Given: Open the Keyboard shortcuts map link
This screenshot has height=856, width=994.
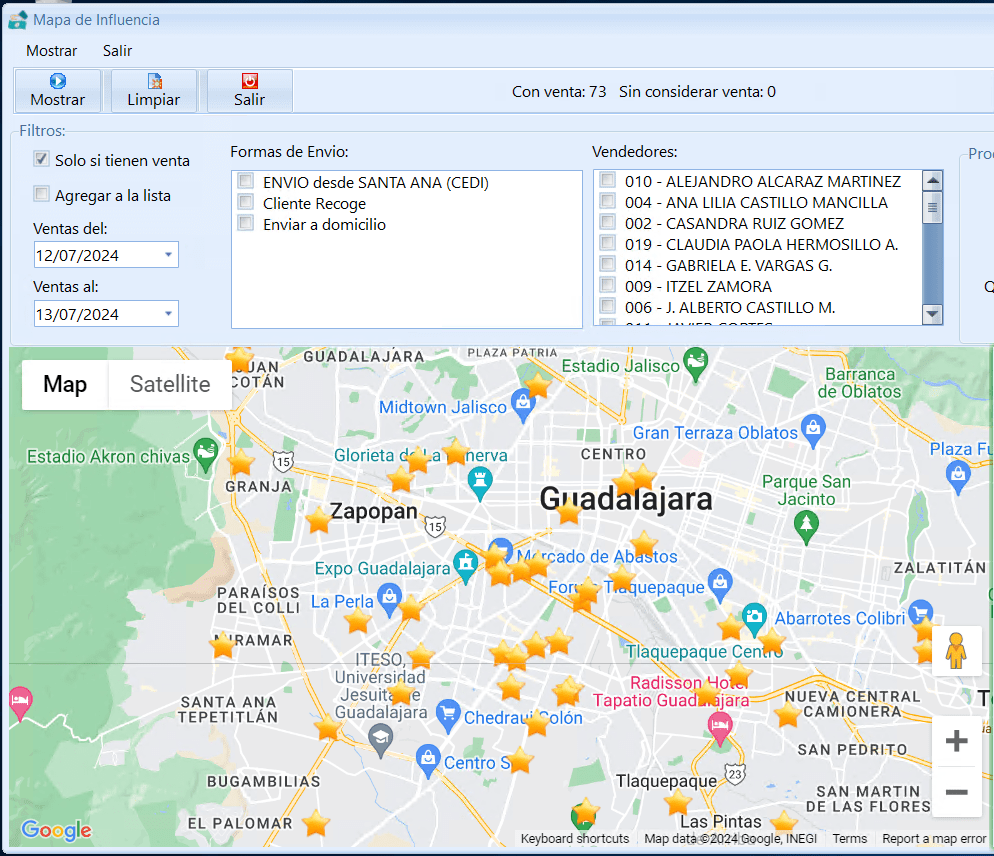Looking at the screenshot, I should (x=575, y=839).
